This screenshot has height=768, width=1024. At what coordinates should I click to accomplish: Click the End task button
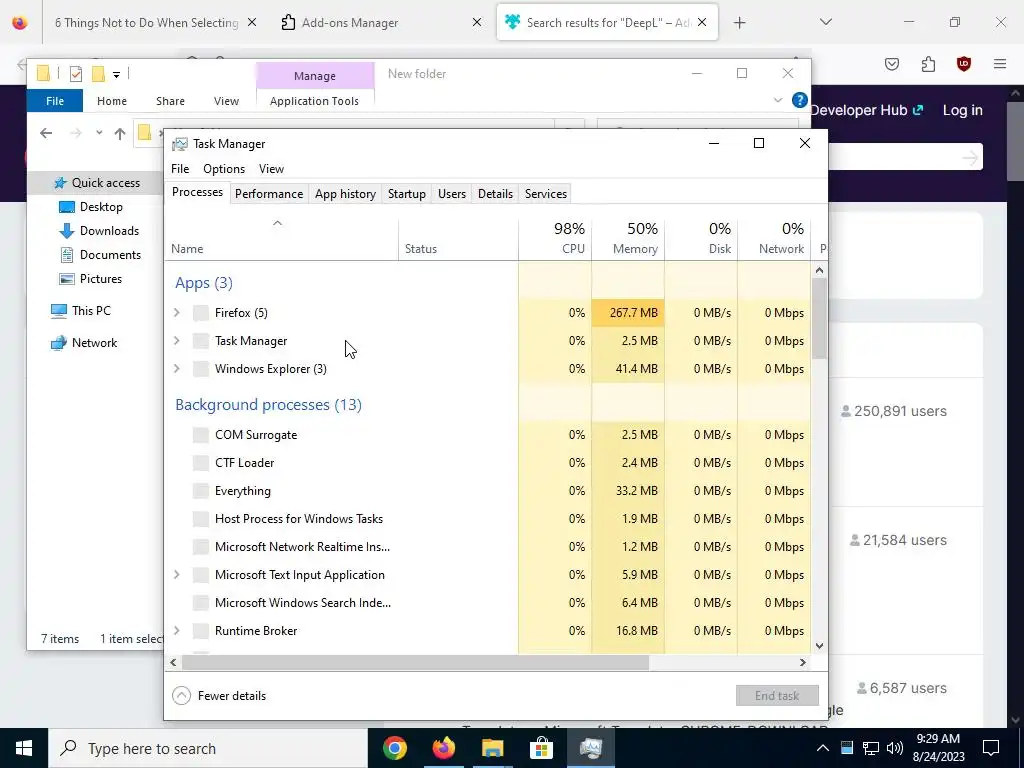(x=776, y=696)
